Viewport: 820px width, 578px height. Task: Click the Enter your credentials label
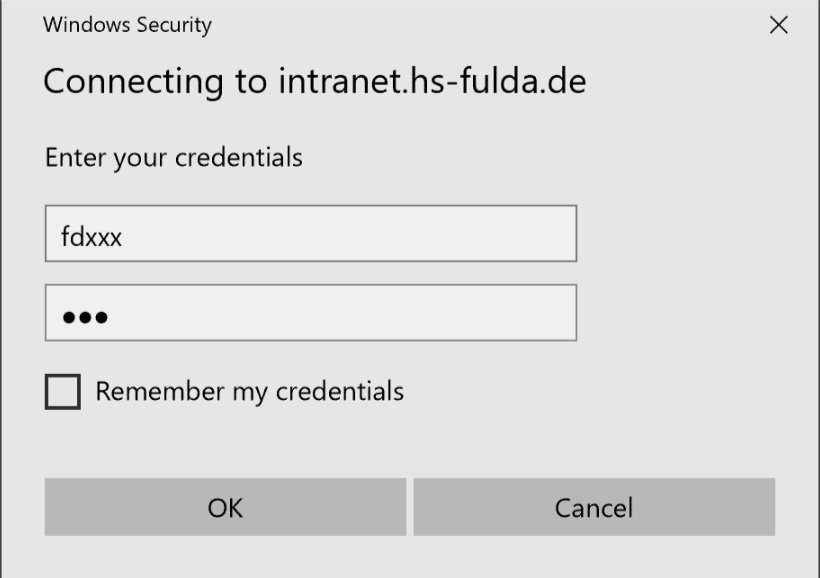tap(173, 158)
